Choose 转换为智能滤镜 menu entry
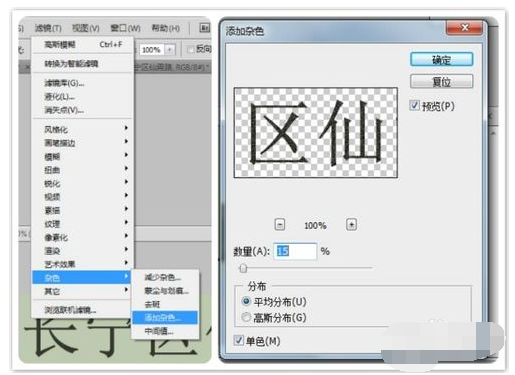Viewport: 515px width, 375px height. point(83,63)
